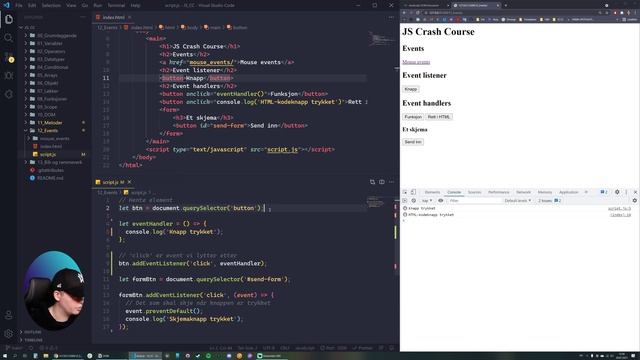The image size is (640, 360).
Task: Open the Accounts icon in the activity bar
Action: [9, 315]
